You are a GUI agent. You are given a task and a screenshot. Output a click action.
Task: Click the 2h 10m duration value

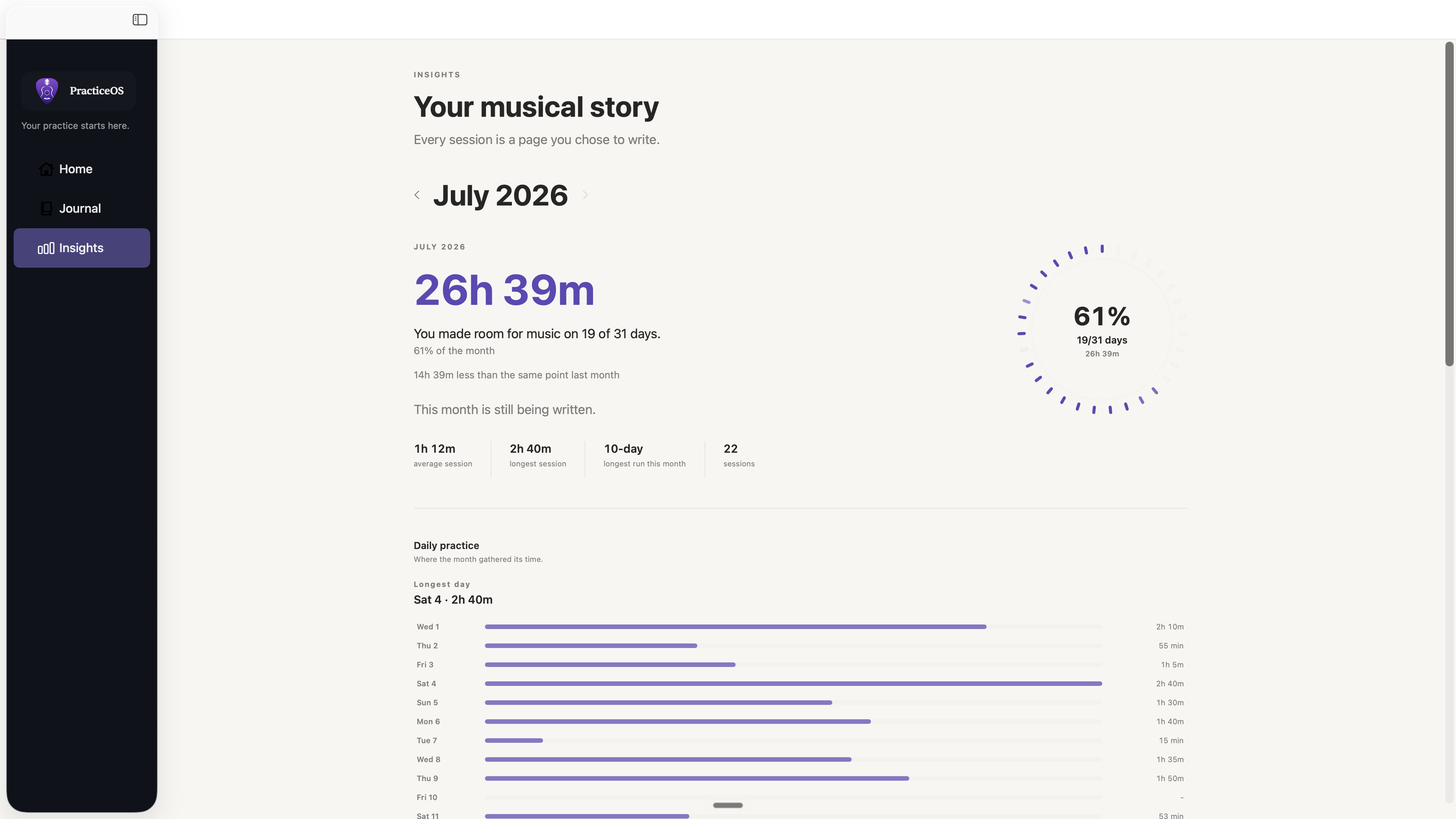click(x=1169, y=627)
